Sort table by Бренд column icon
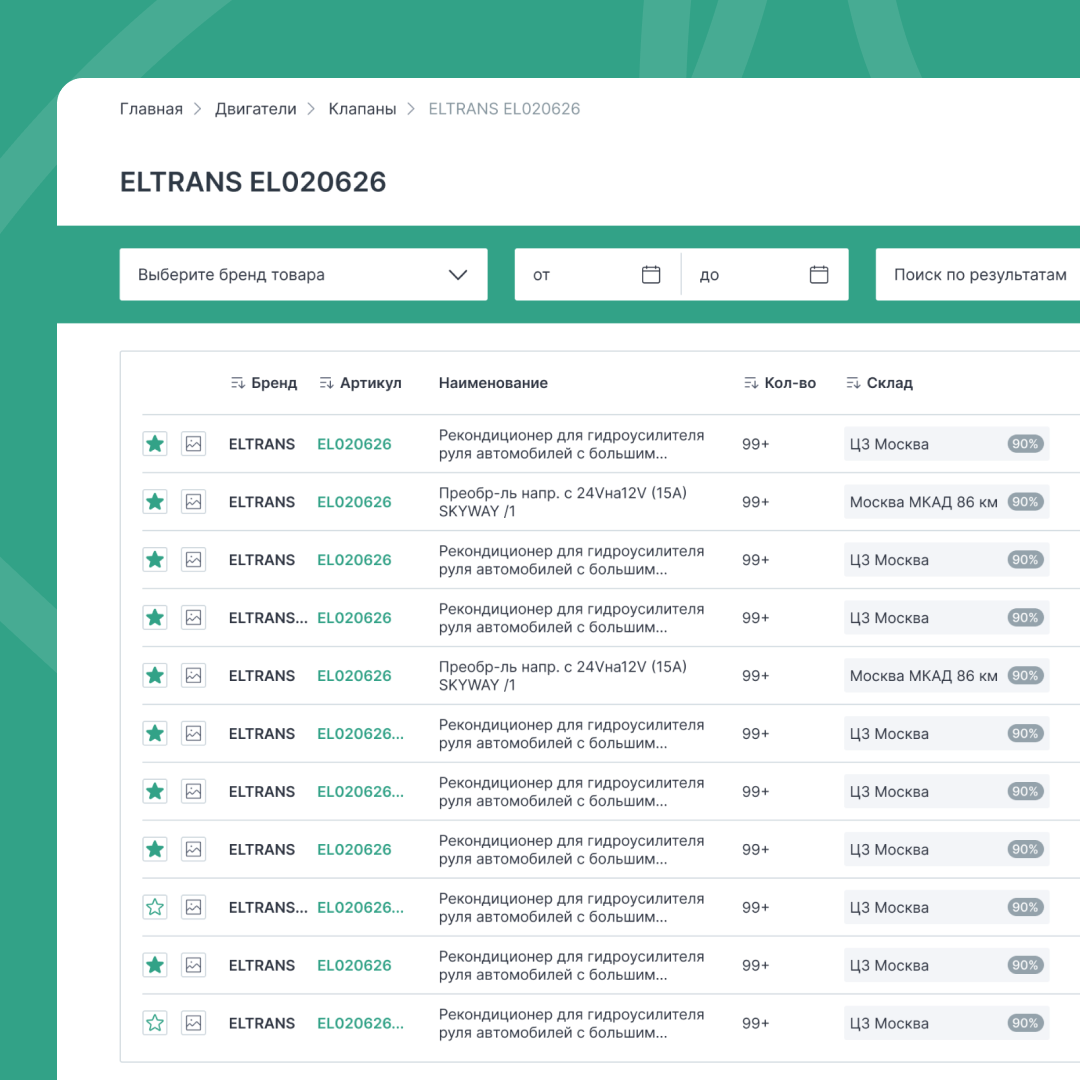This screenshot has width=1080, height=1080. (238, 383)
